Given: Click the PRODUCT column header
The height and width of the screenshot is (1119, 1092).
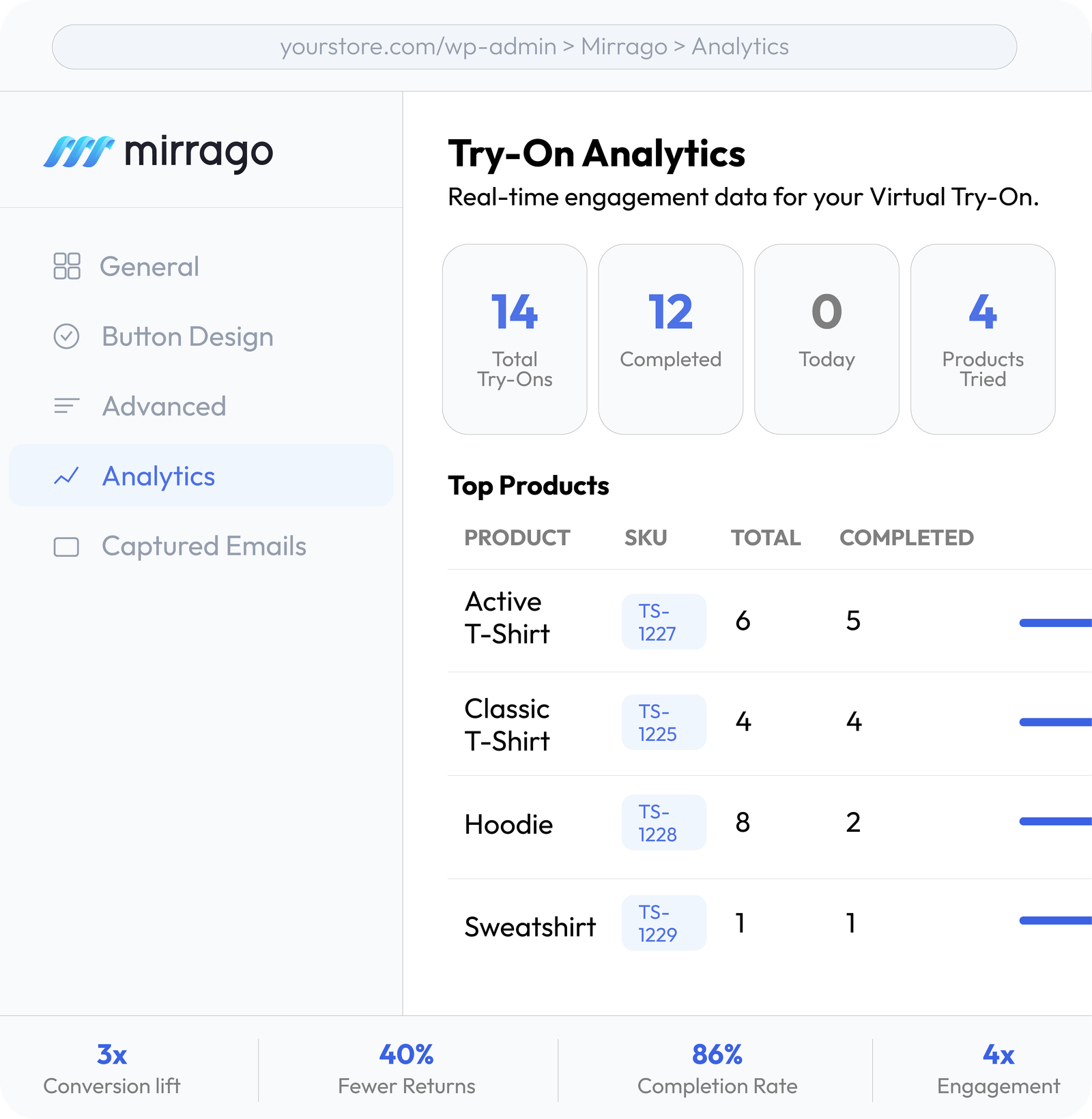Looking at the screenshot, I should point(517,538).
